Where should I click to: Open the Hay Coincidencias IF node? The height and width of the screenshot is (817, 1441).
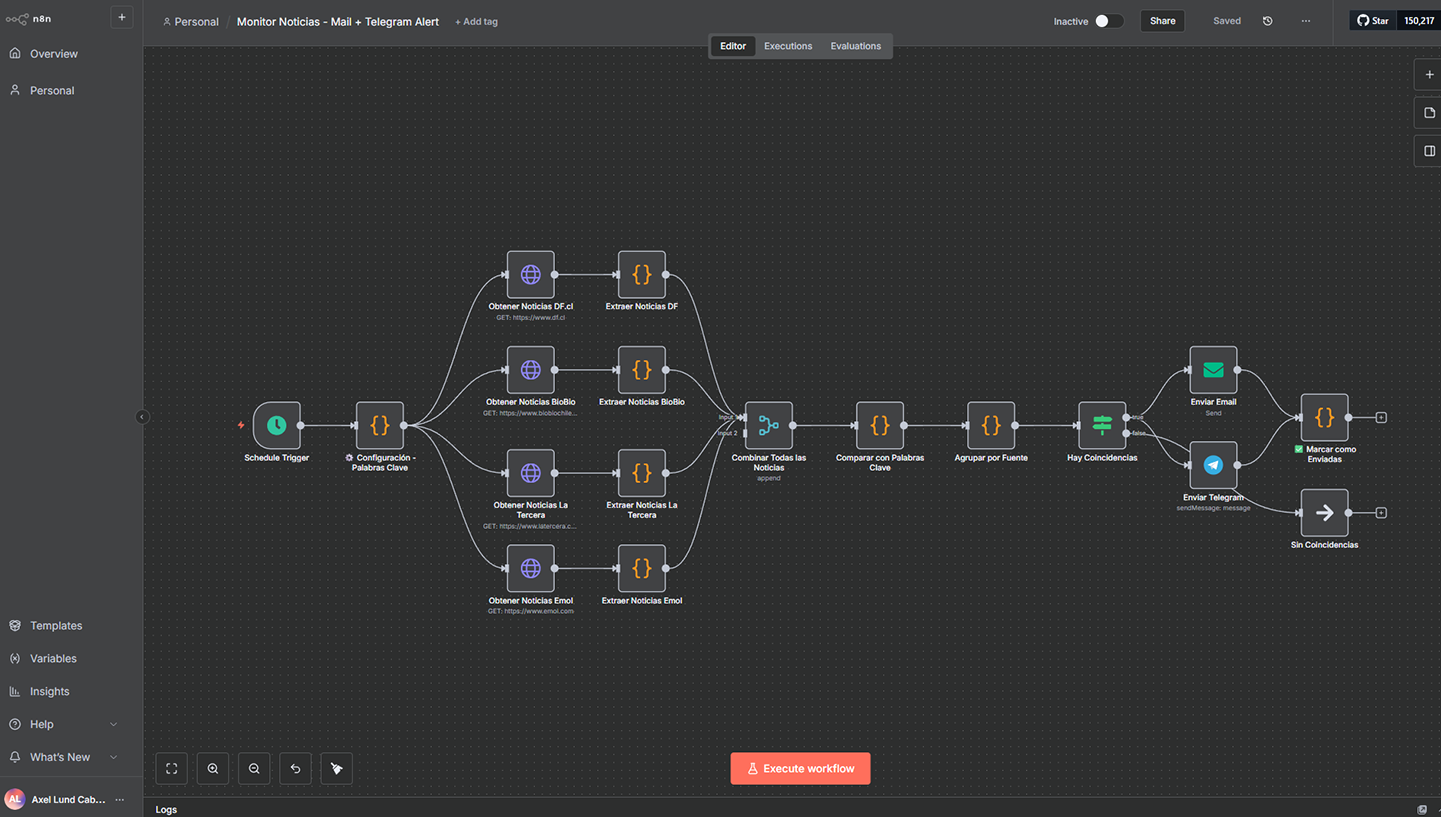1102,426
